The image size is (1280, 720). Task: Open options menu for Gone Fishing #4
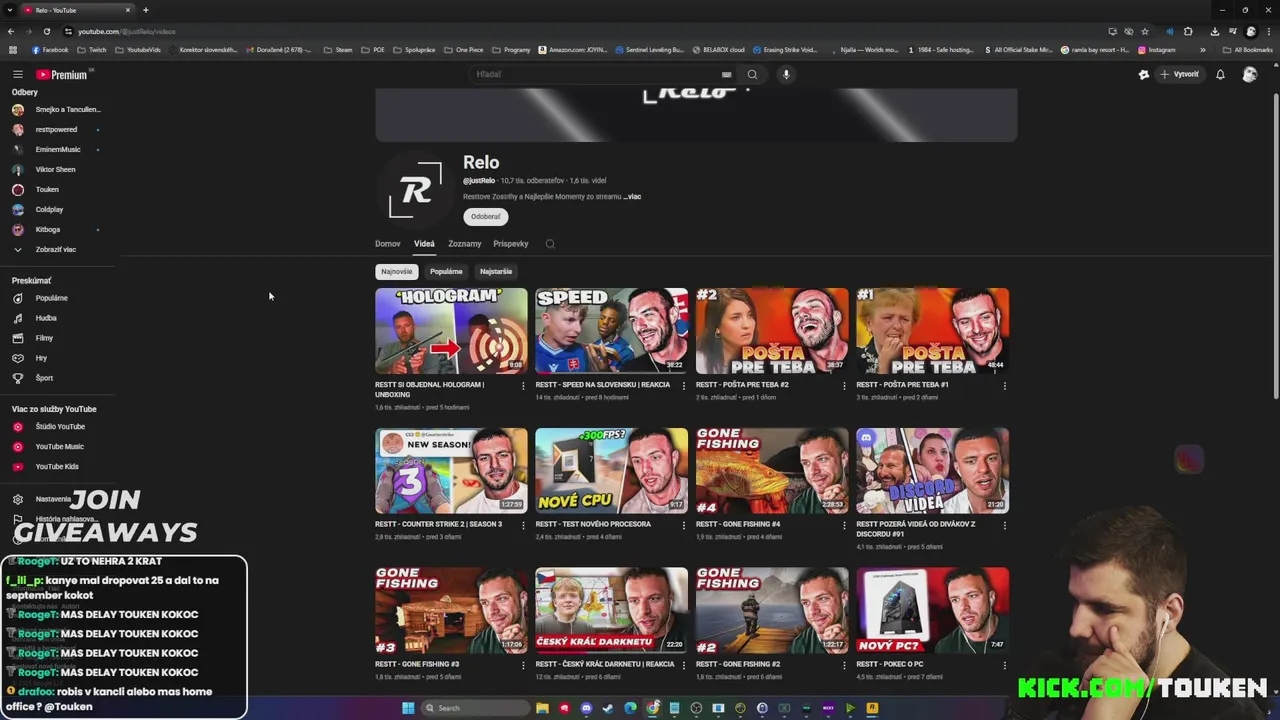click(844, 526)
